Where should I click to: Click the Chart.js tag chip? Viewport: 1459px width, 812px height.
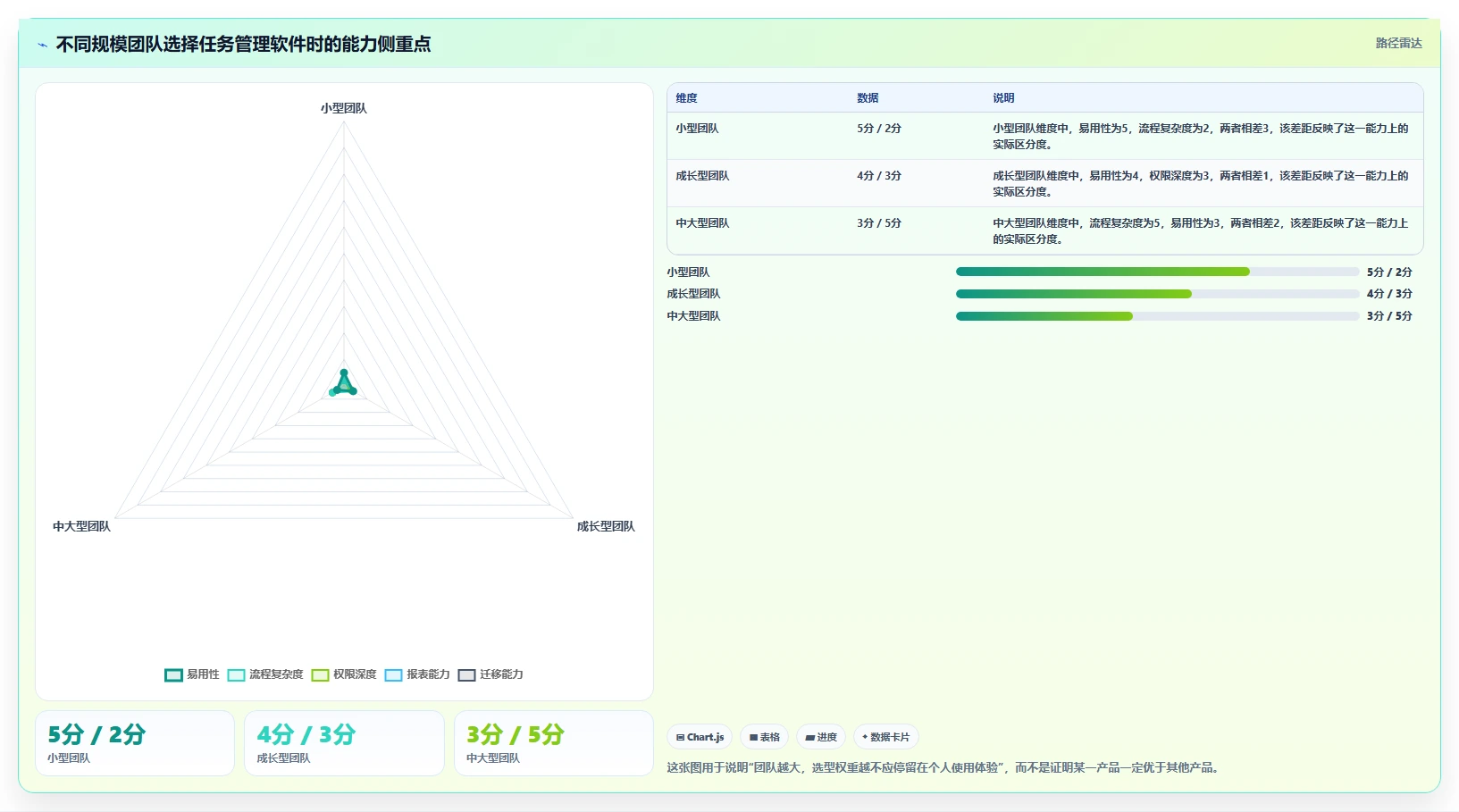point(700,737)
